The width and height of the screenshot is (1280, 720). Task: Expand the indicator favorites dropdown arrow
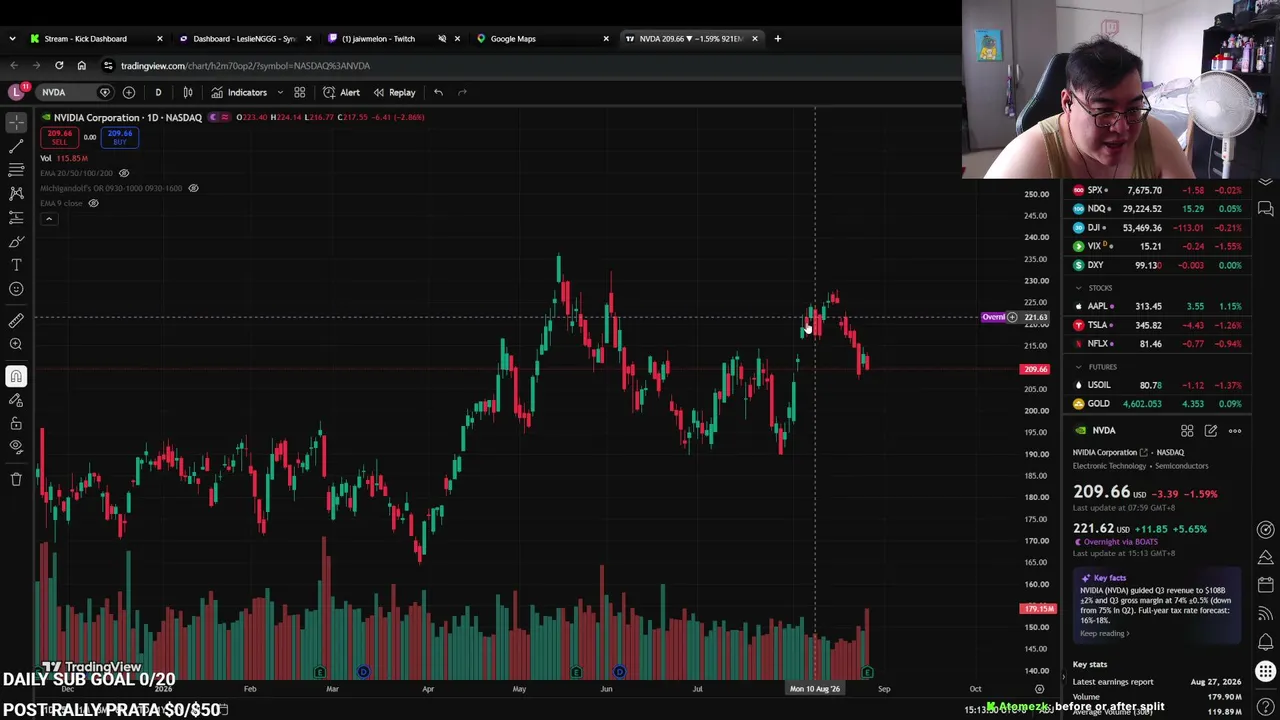[x=280, y=92]
